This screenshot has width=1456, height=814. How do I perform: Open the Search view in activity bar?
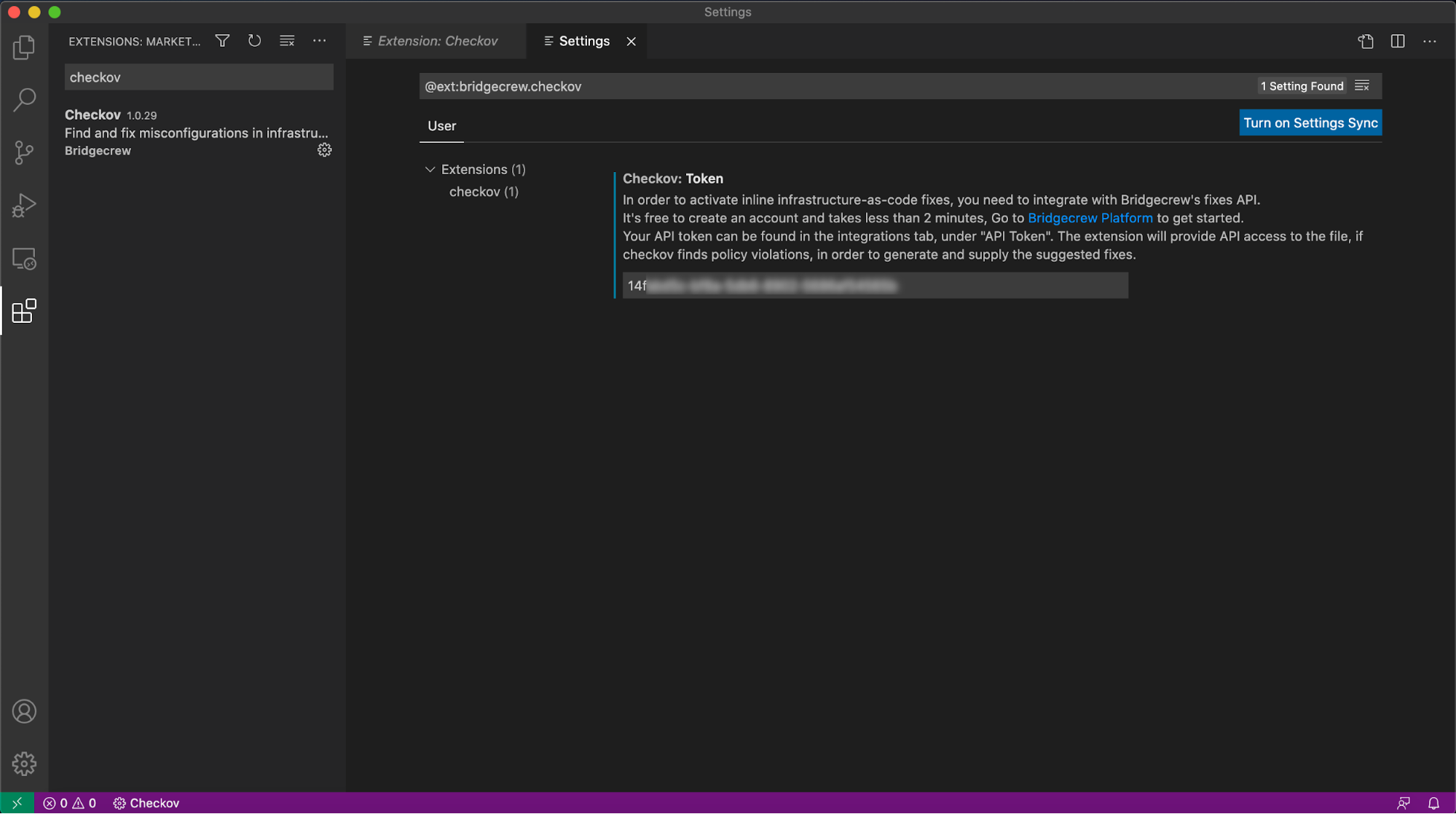(24, 100)
